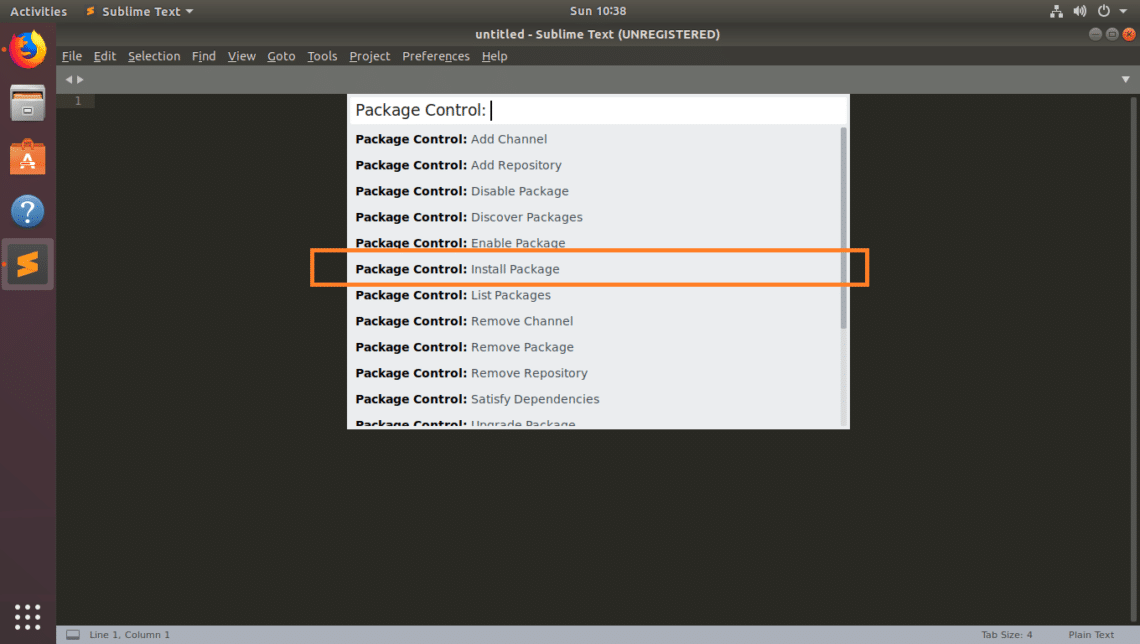Viewport: 1140px width, 644px height.
Task: Expand the system menu arrow in top bar
Action: [x=1123, y=11]
